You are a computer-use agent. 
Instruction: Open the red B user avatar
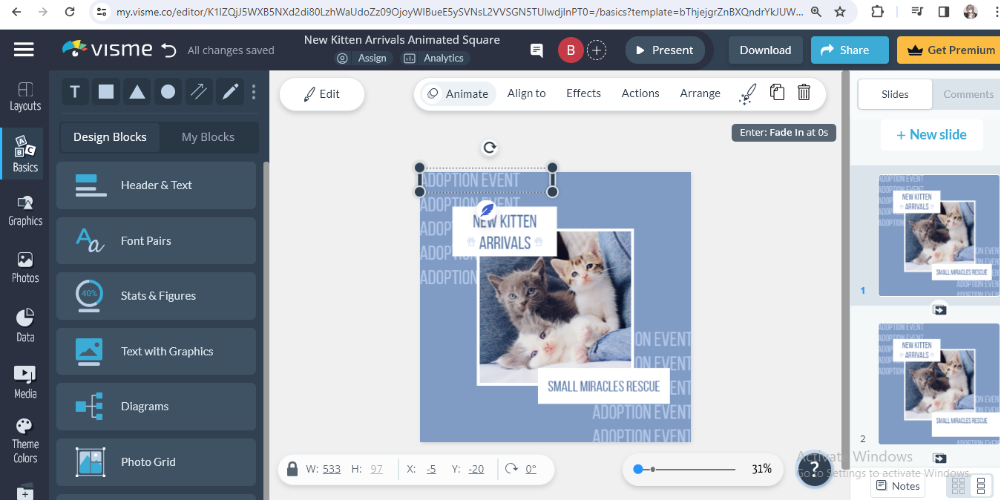pos(571,50)
